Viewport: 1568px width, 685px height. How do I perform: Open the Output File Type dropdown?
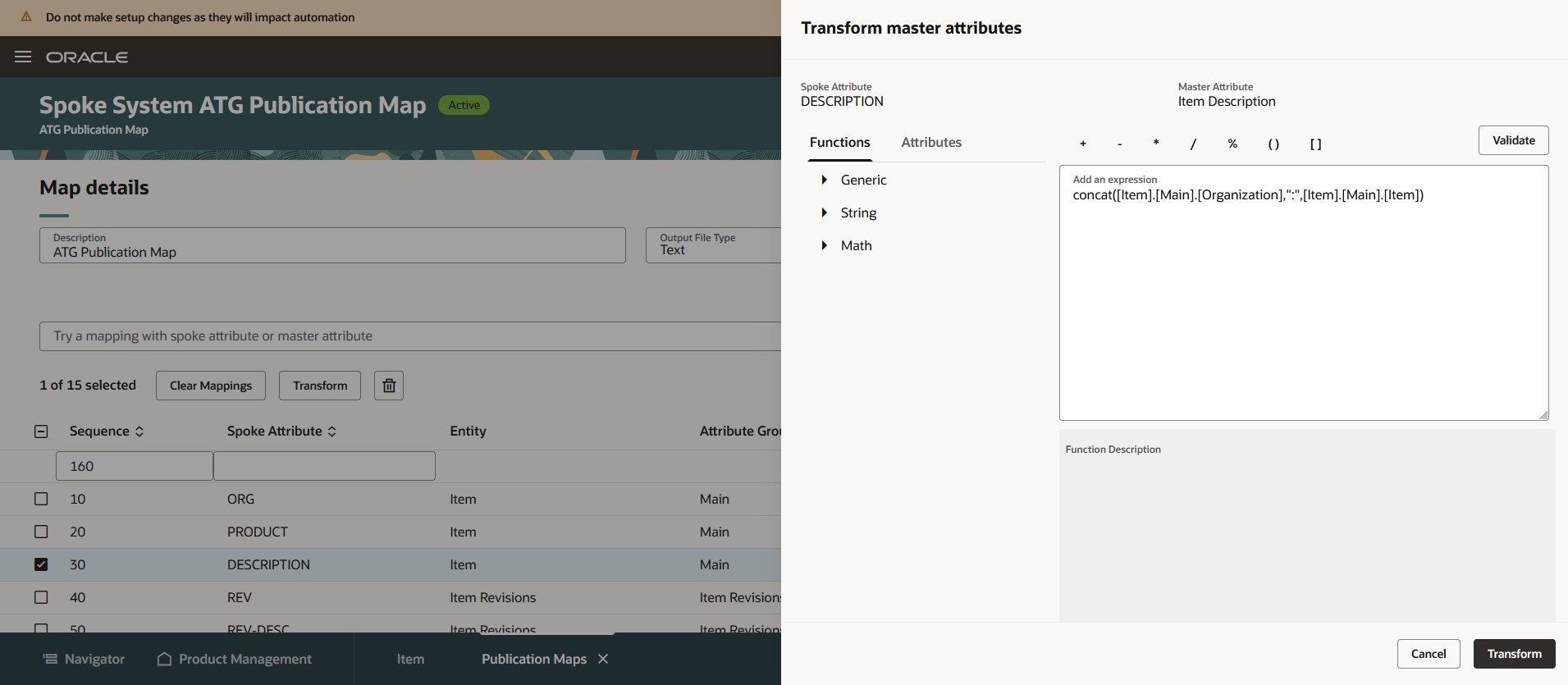714,245
